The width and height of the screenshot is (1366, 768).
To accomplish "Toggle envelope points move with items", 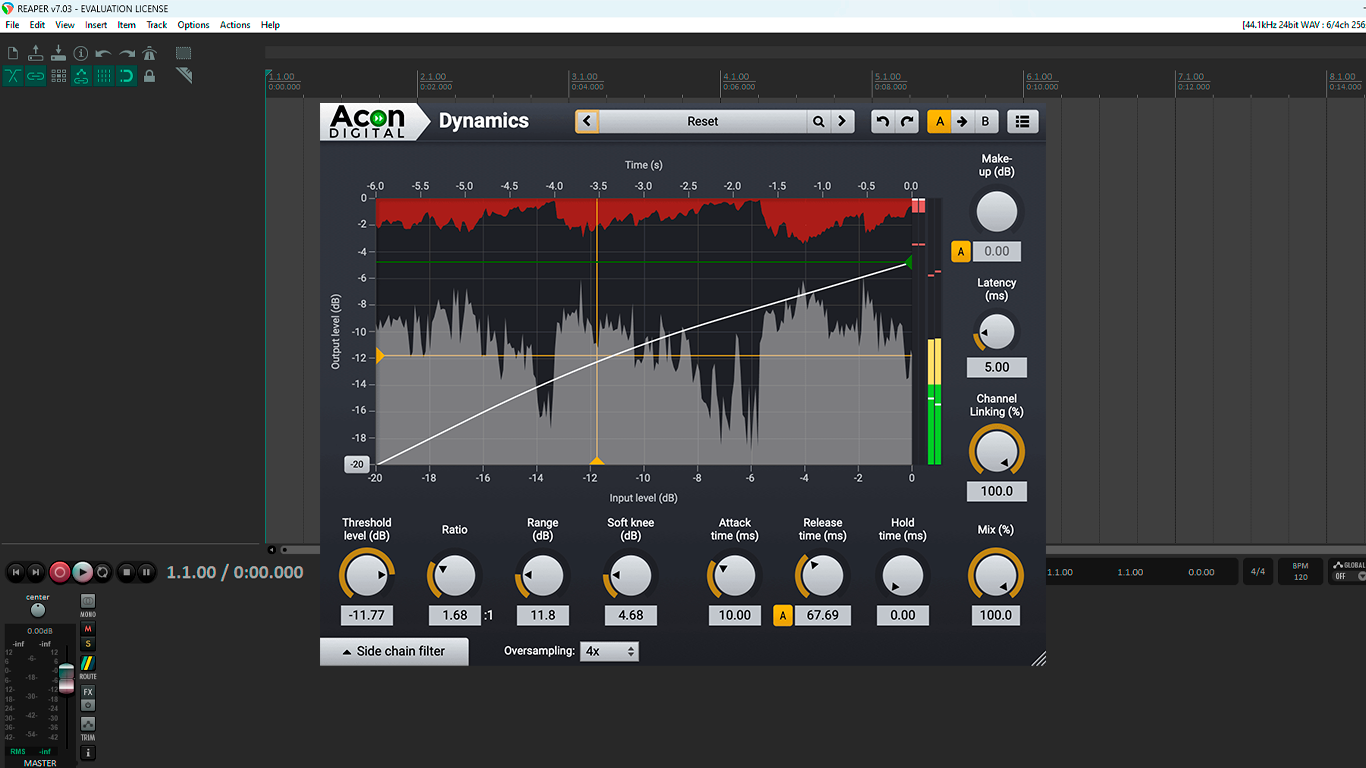I will (x=81, y=76).
